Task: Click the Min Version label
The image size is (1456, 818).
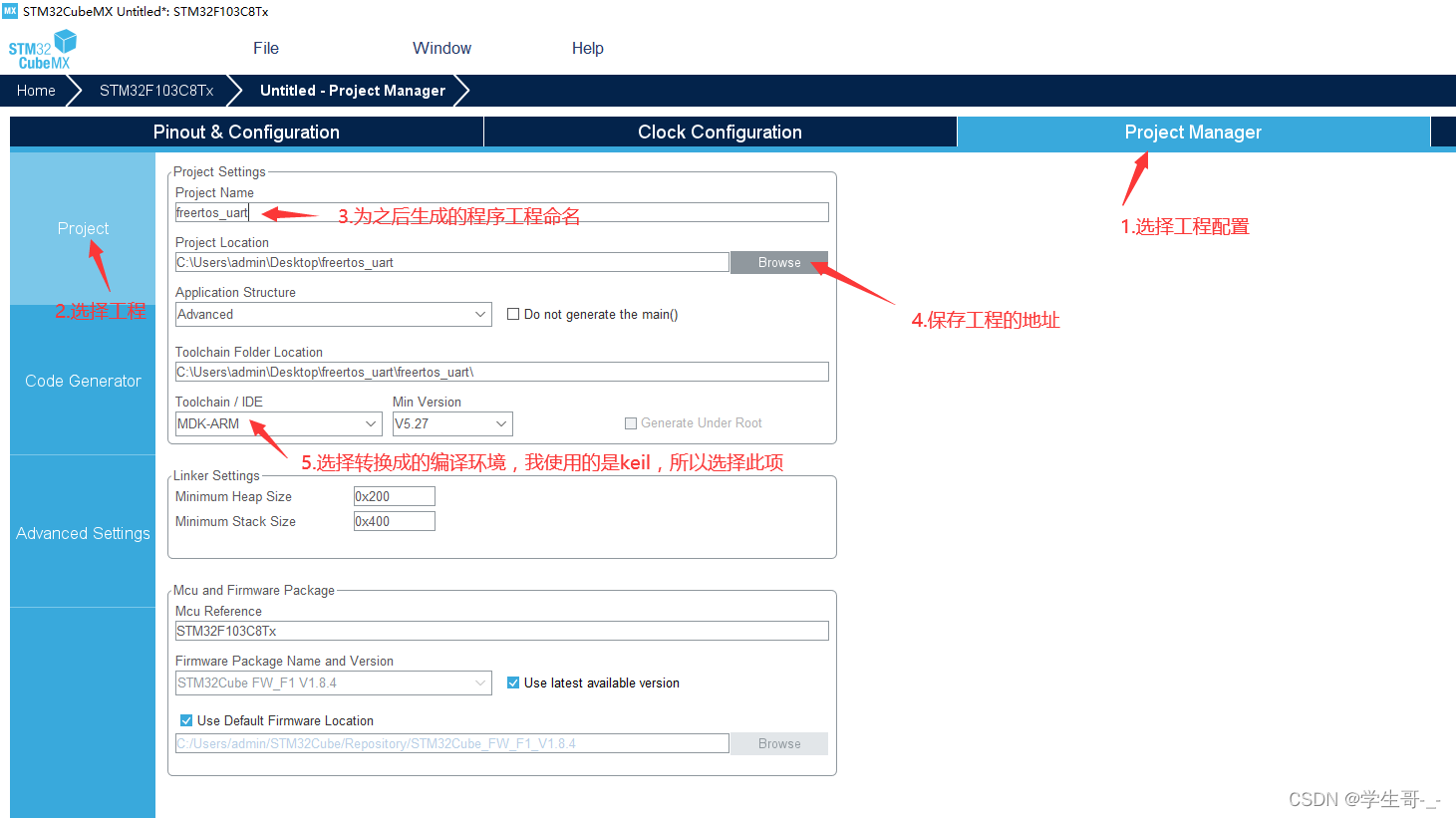Action: click(427, 402)
